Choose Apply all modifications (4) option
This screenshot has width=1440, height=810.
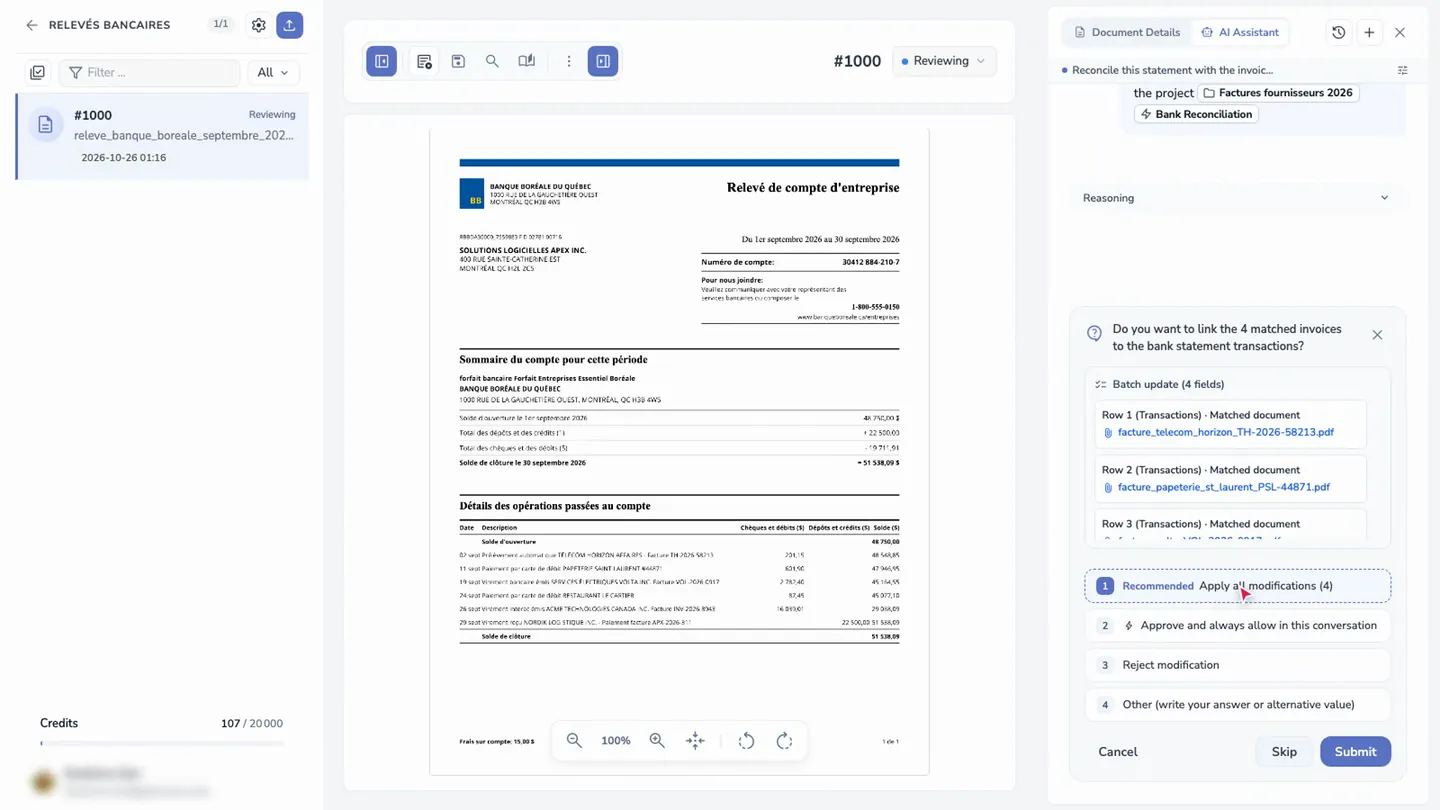point(1237,586)
